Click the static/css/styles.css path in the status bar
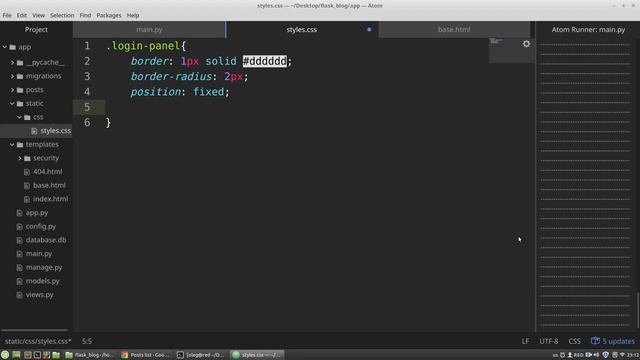The image size is (640, 360). click(38, 341)
